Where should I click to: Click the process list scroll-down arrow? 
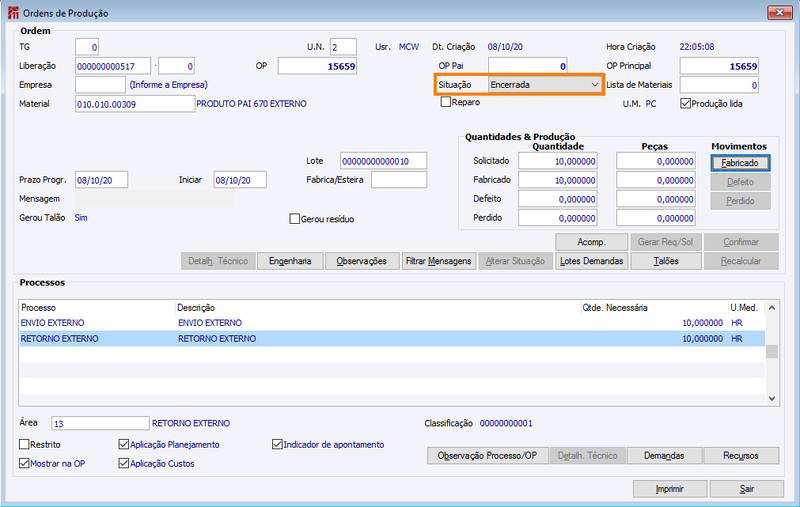[771, 398]
